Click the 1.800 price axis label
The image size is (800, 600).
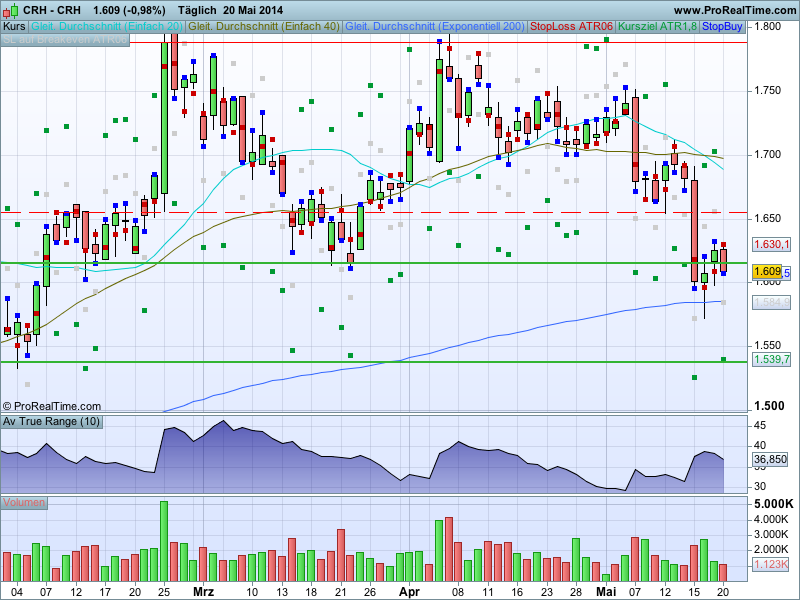tap(767, 27)
